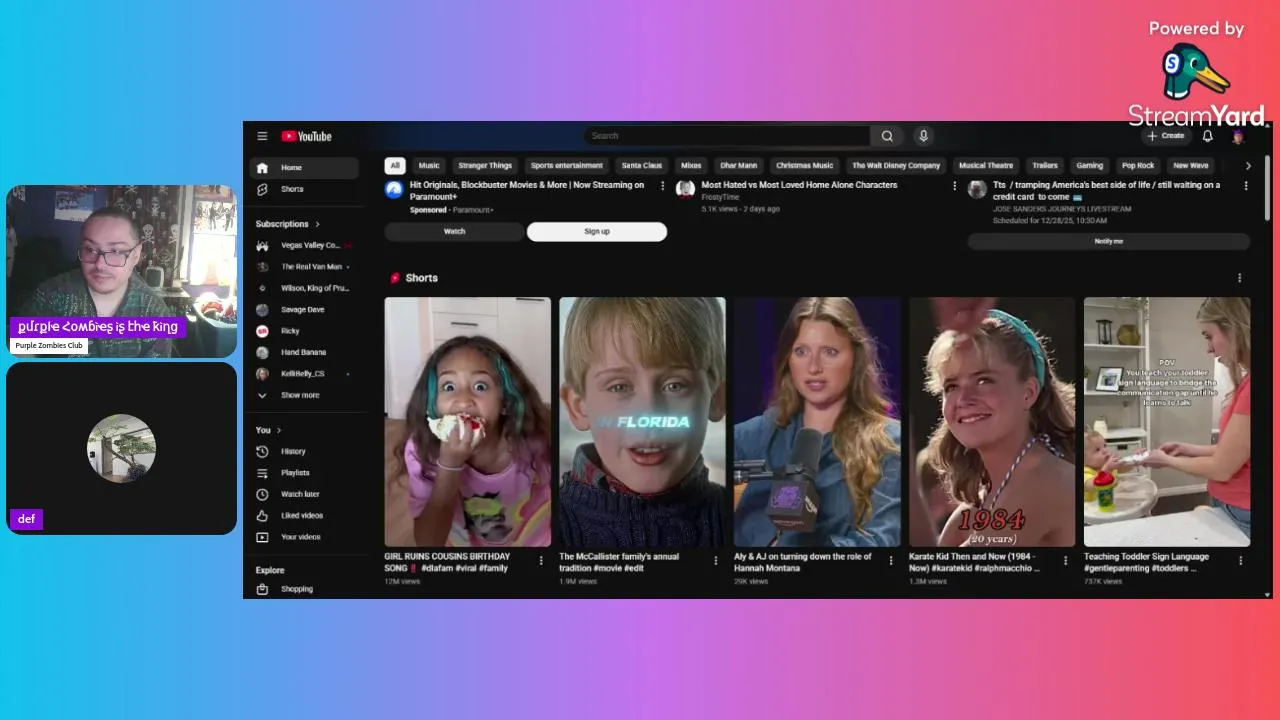Click the Sign up button
This screenshot has height=720, width=1280.
pos(597,231)
